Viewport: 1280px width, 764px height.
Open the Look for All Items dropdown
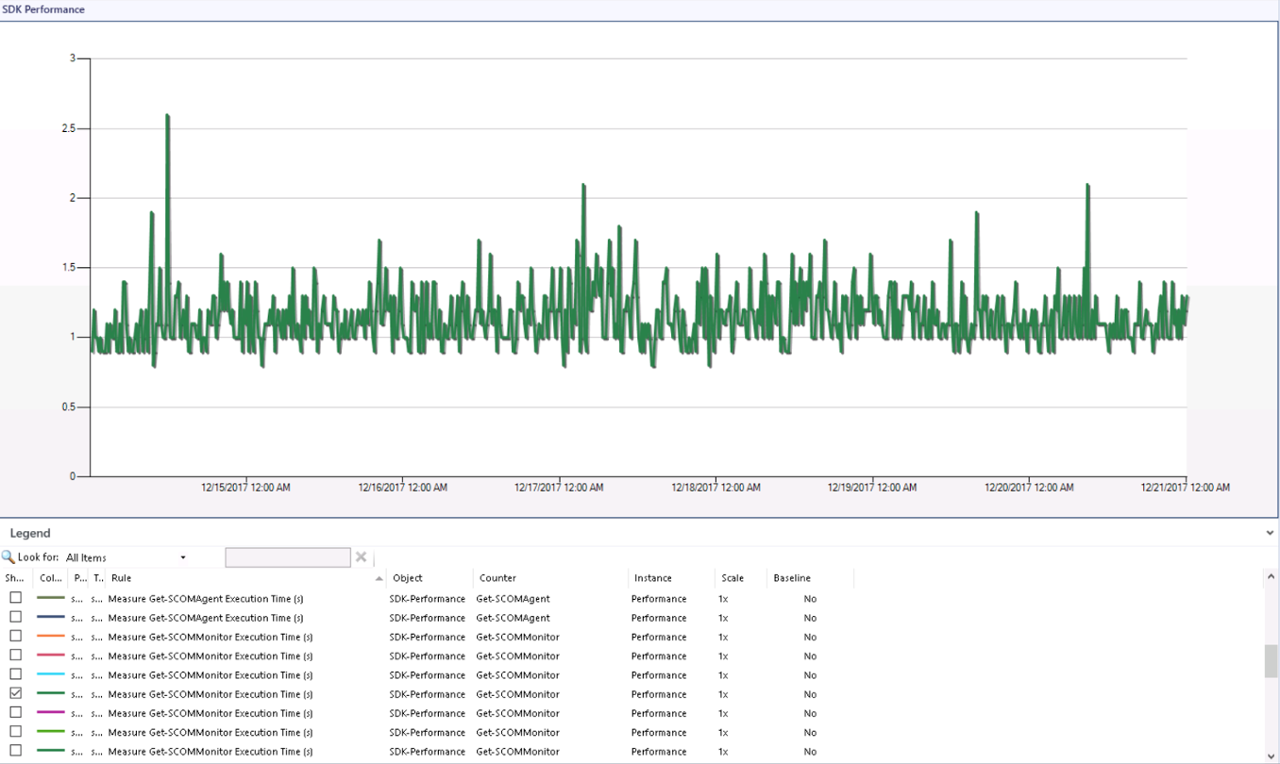[x=183, y=557]
